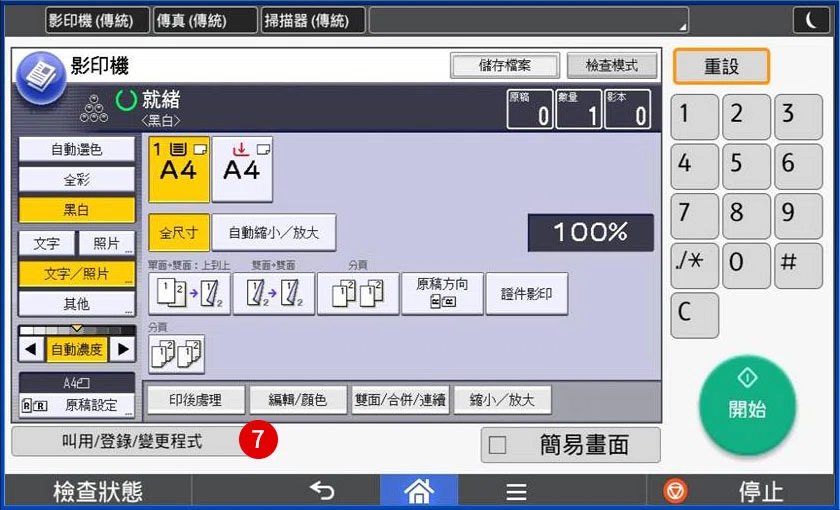Tap number key 9
Screen dimensions: 840x510
tap(798, 216)
